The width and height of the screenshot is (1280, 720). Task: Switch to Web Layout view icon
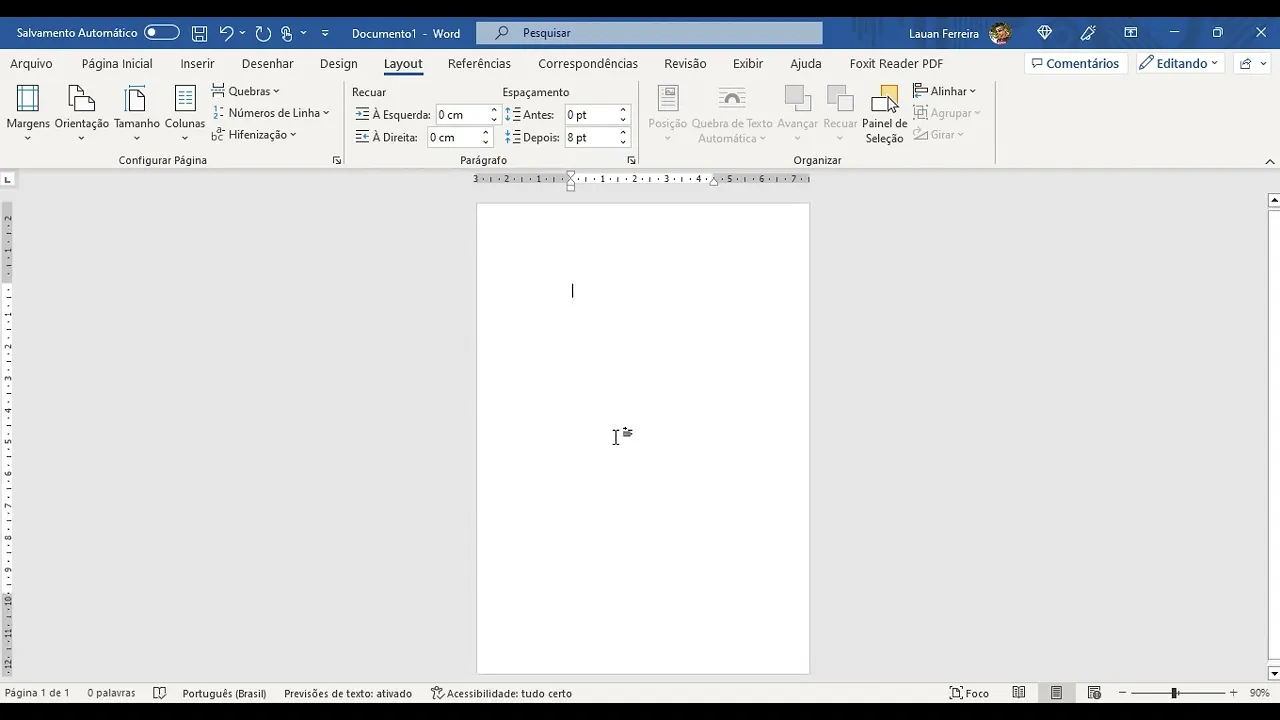(x=1094, y=693)
